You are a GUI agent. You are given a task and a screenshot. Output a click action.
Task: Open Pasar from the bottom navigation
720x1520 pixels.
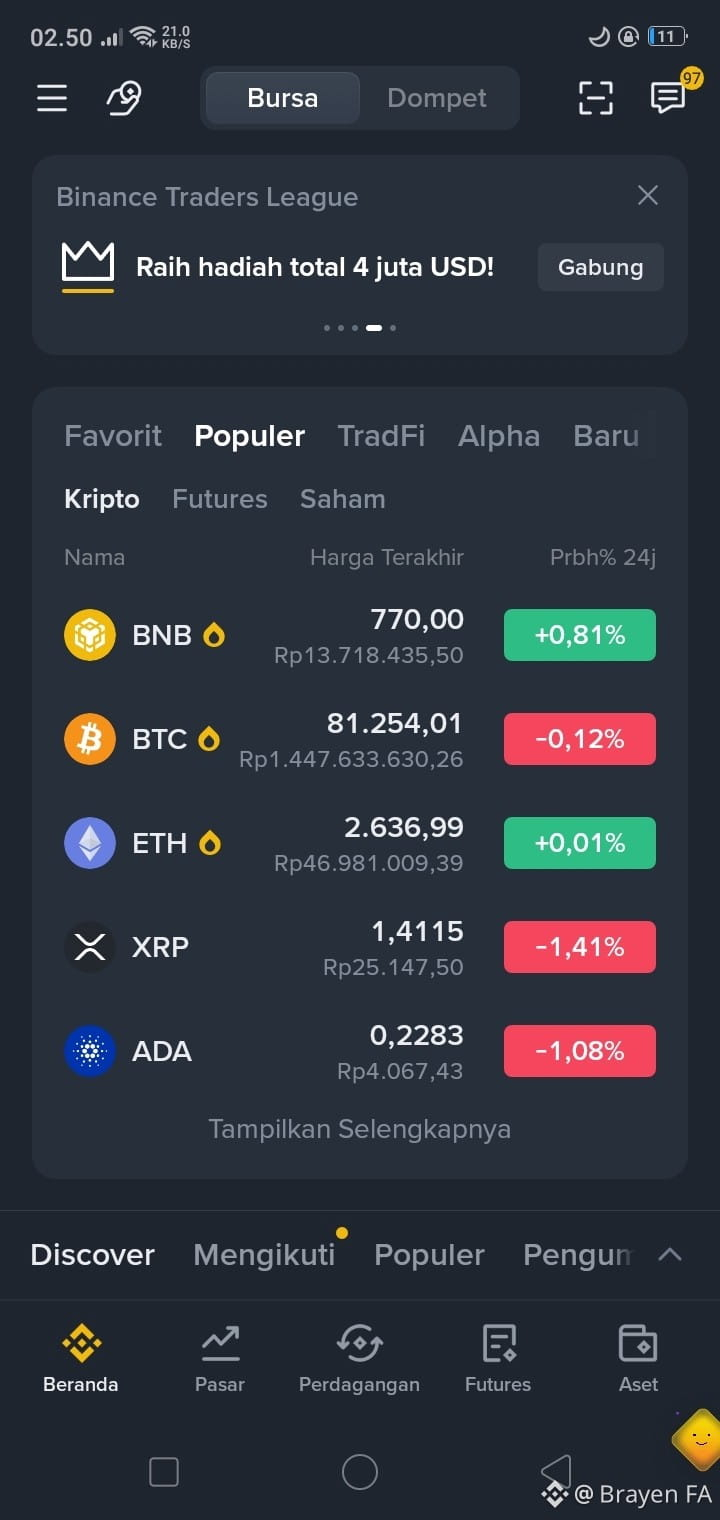[x=220, y=1358]
